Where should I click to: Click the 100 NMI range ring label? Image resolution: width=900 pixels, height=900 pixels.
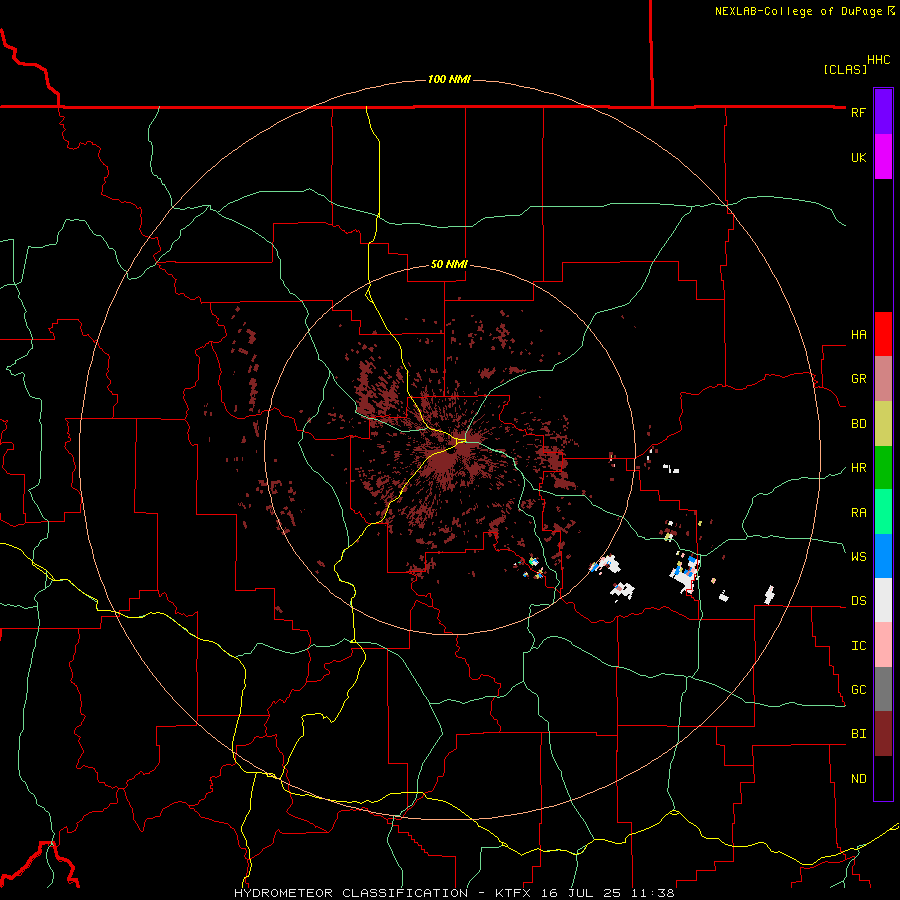449,79
